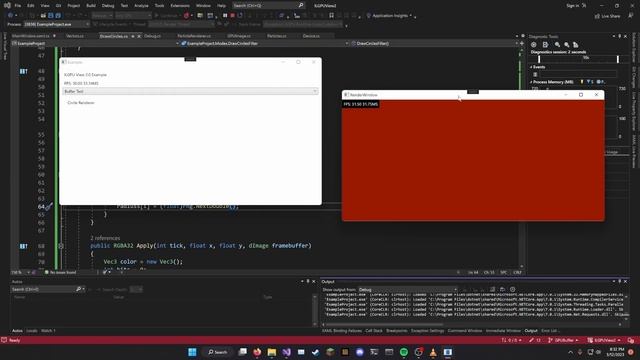Click the Save toolbar icon

point(51,16)
